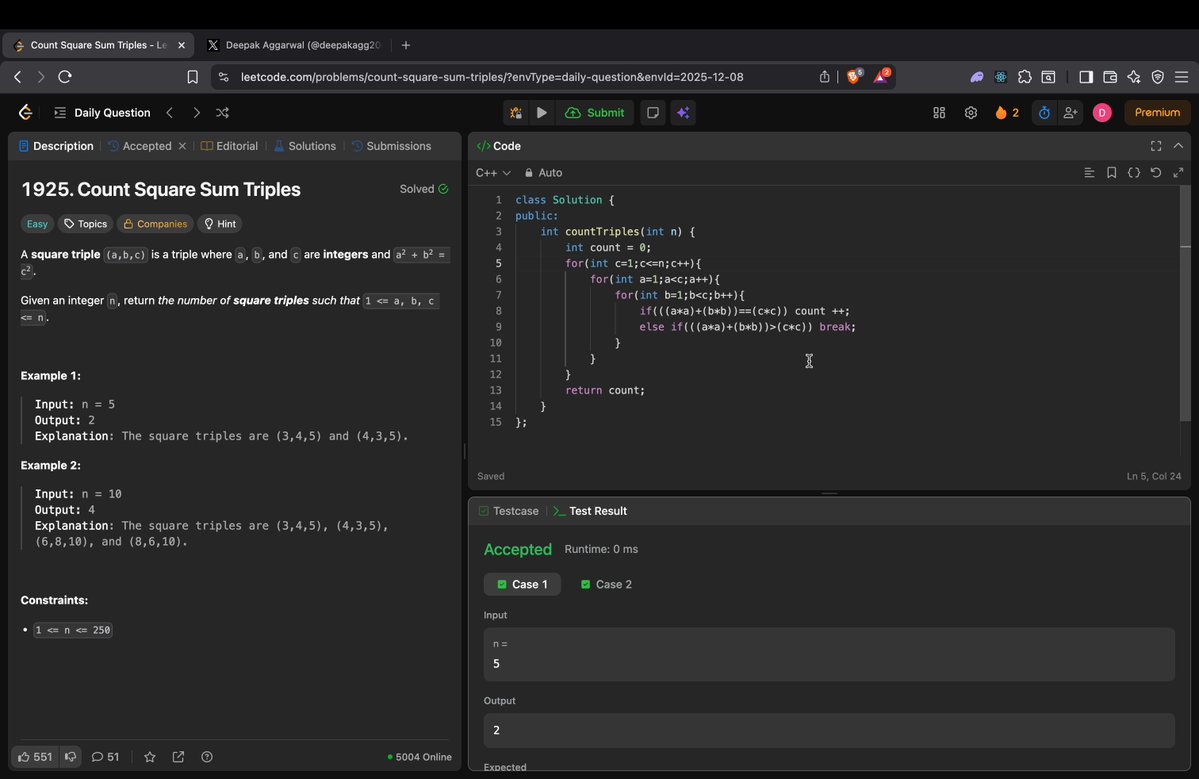Close the Accepted tab

(x=182, y=146)
